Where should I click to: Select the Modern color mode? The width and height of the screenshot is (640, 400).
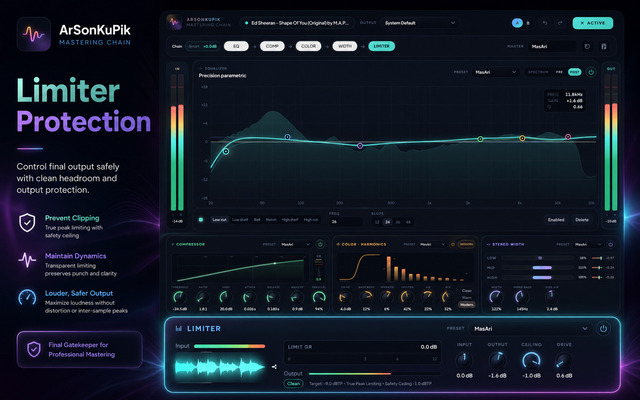[x=467, y=304]
